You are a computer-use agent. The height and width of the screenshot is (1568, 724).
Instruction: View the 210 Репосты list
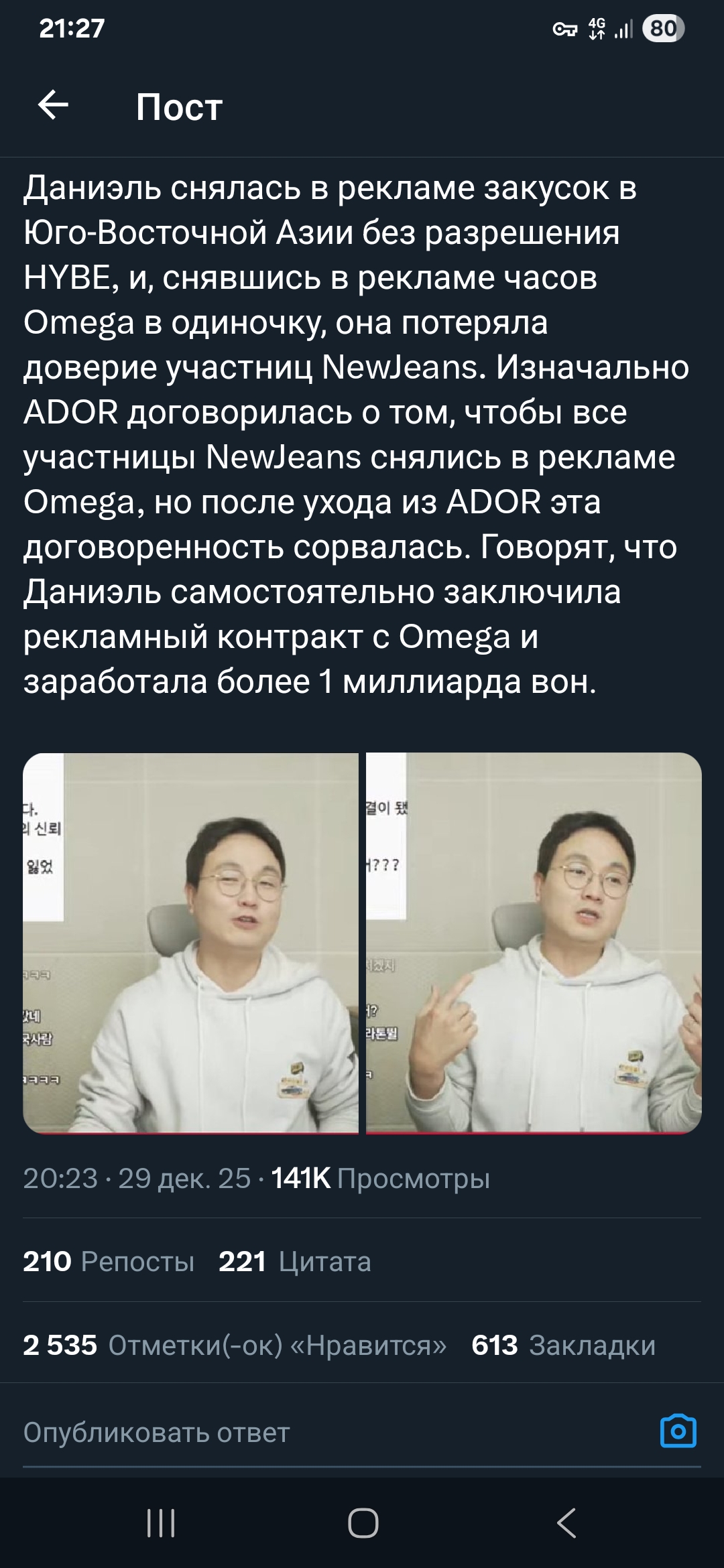click(x=109, y=1262)
